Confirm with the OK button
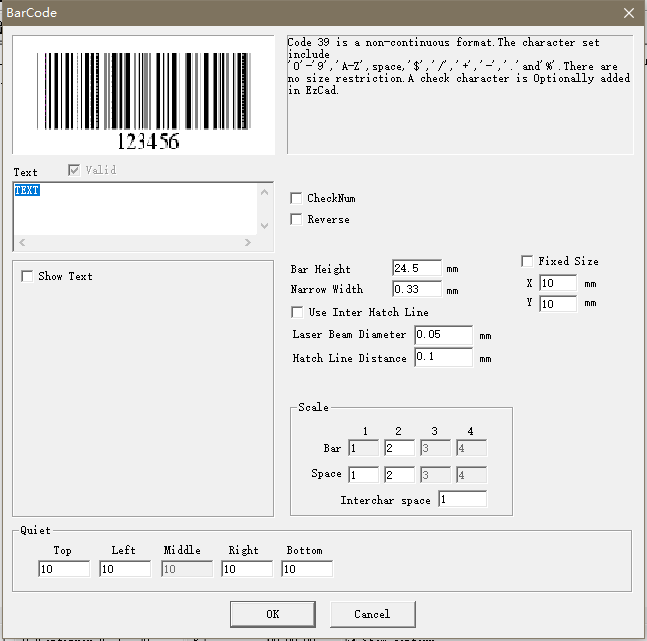Image resolution: width=647 pixels, height=641 pixels. click(273, 614)
